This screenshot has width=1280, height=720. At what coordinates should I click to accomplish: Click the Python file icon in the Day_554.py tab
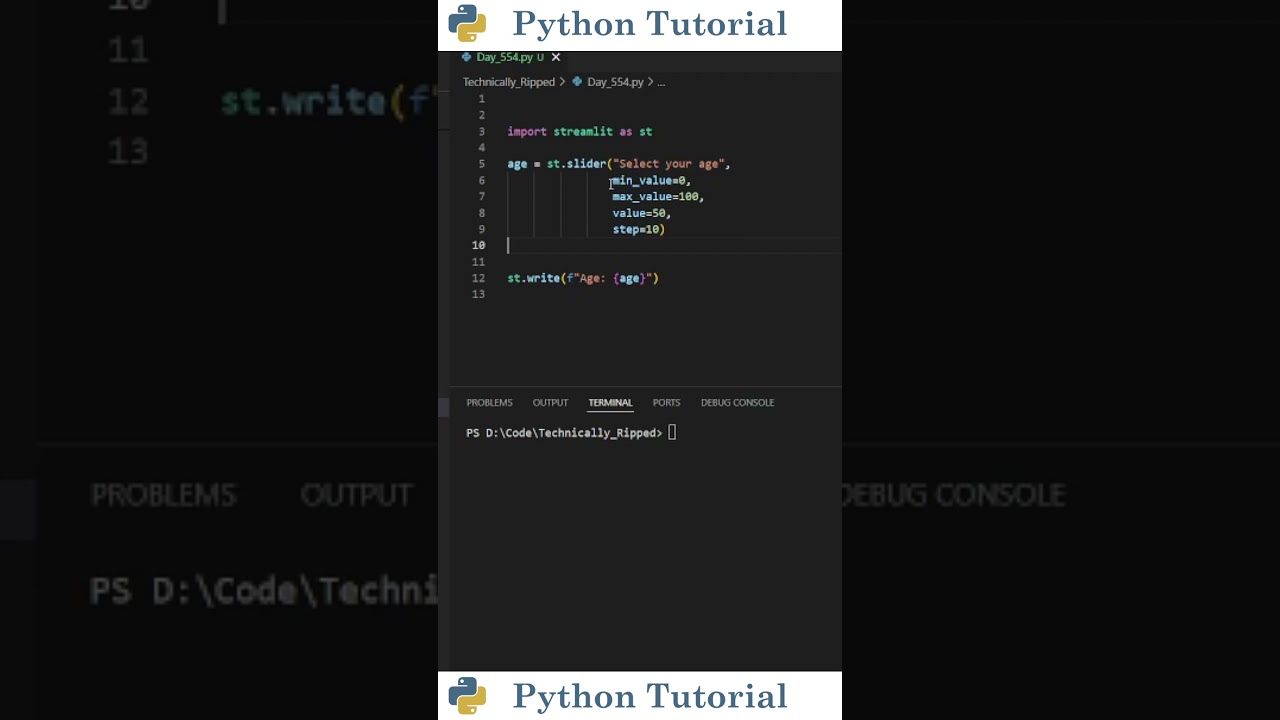466,57
